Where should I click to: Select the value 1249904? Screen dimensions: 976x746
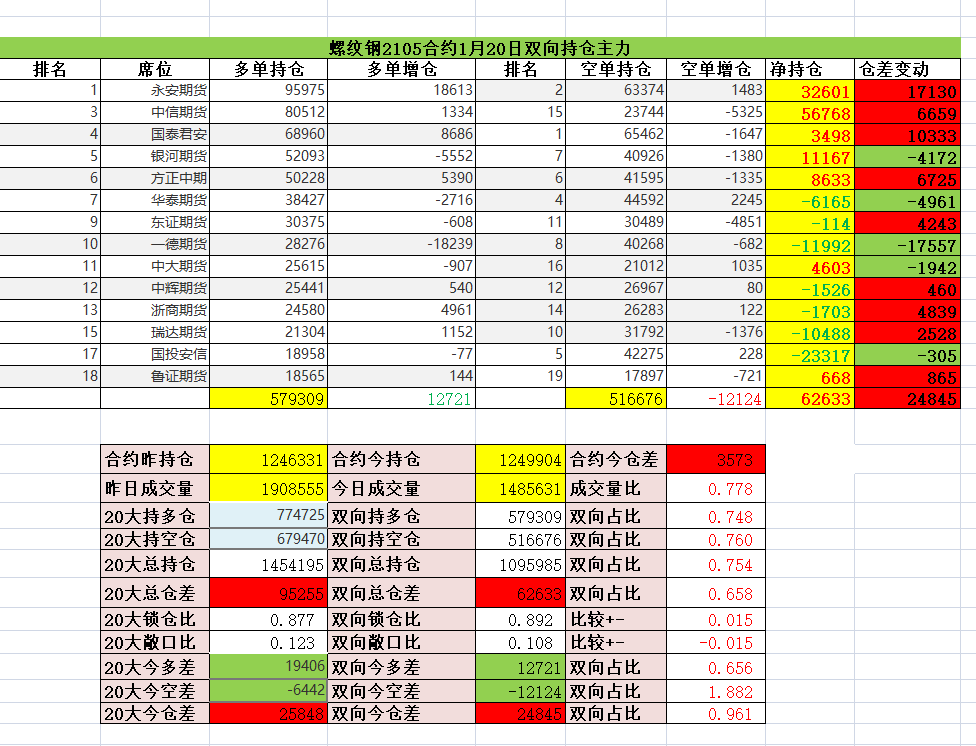click(x=520, y=460)
